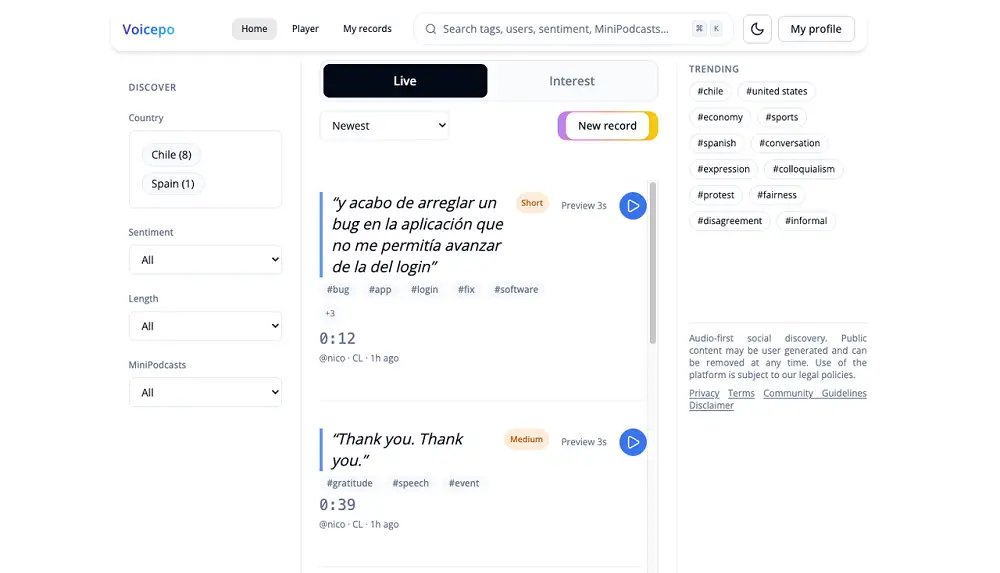1000x573 pixels.
Task: Open the My records tab
Action: click(x=367, y=29)
